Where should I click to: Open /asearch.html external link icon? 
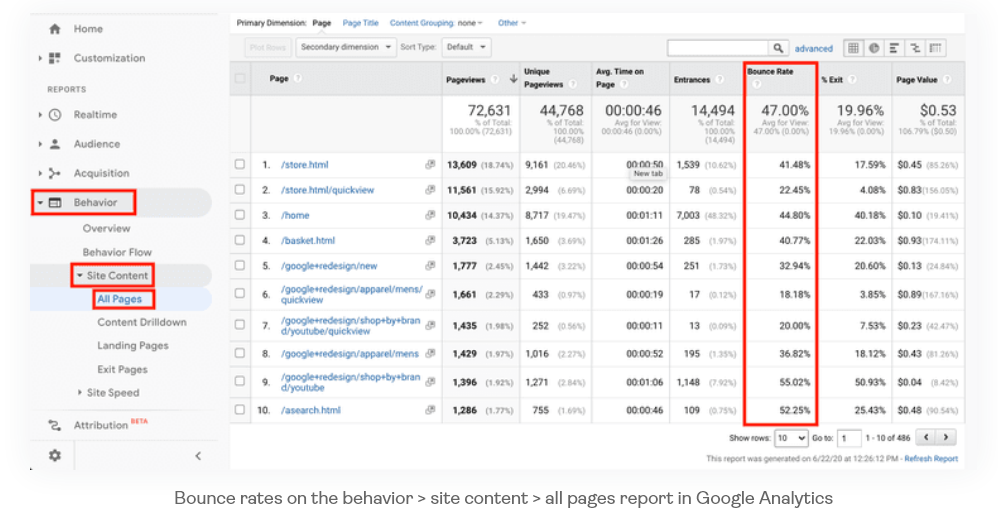430,410
